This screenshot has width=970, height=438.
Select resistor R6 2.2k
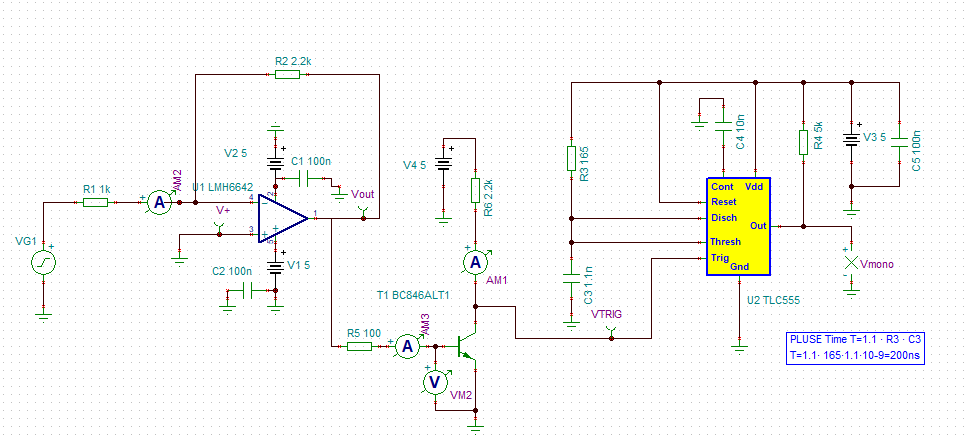476,191
